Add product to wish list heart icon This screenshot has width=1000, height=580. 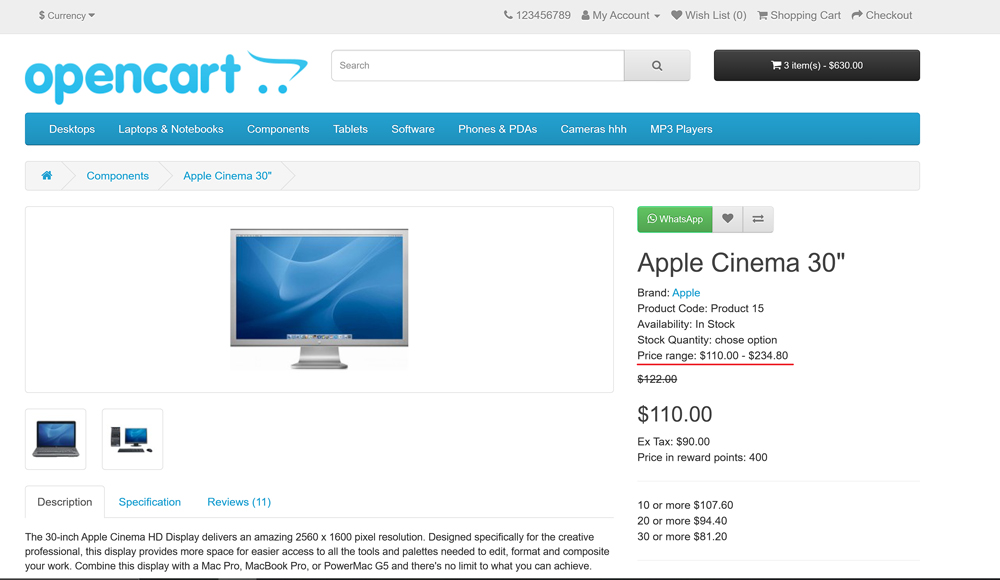tap(728, 219)
